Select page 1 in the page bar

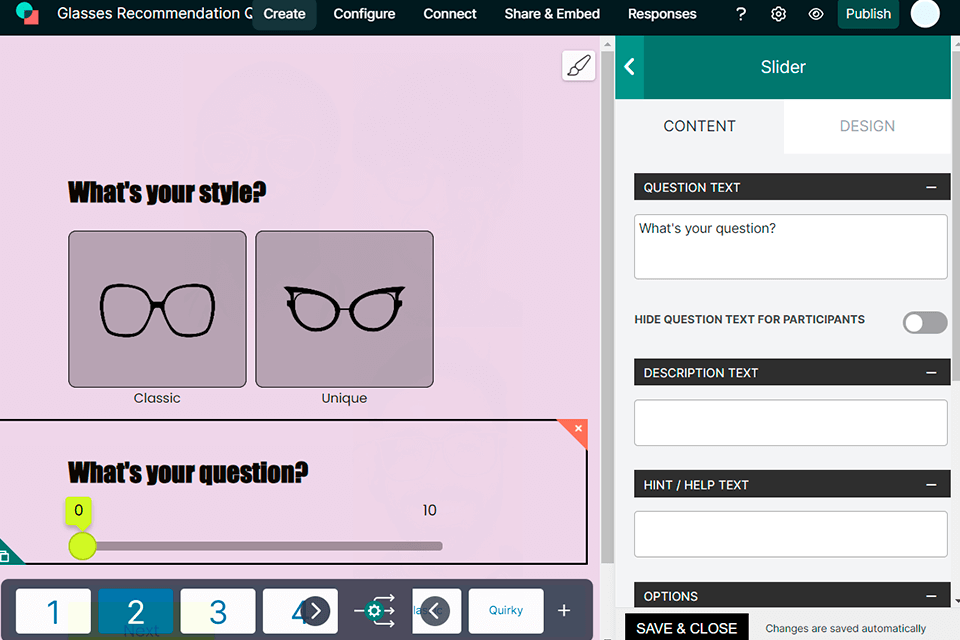pyautogui.click(x=53, y=611)
